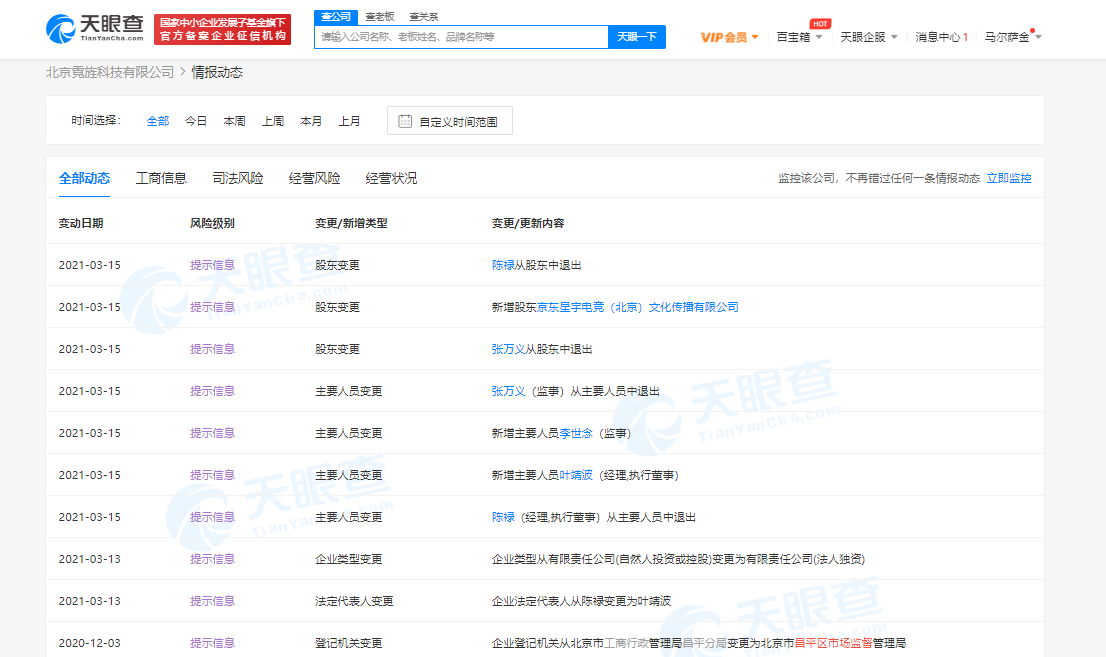The width and height of the screenshot is (1106, 657).
Task: Click the 变更/新增类型 column header
Action: 351,223
